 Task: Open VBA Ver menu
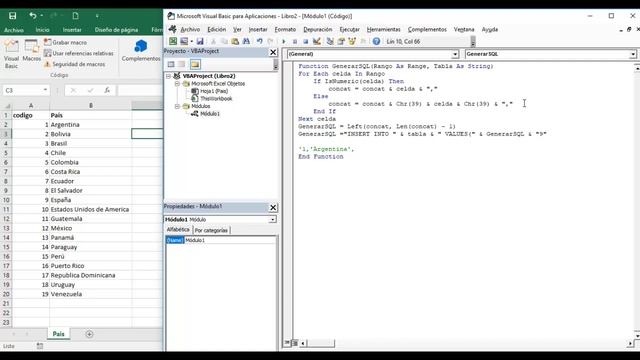tap(237, 29)
